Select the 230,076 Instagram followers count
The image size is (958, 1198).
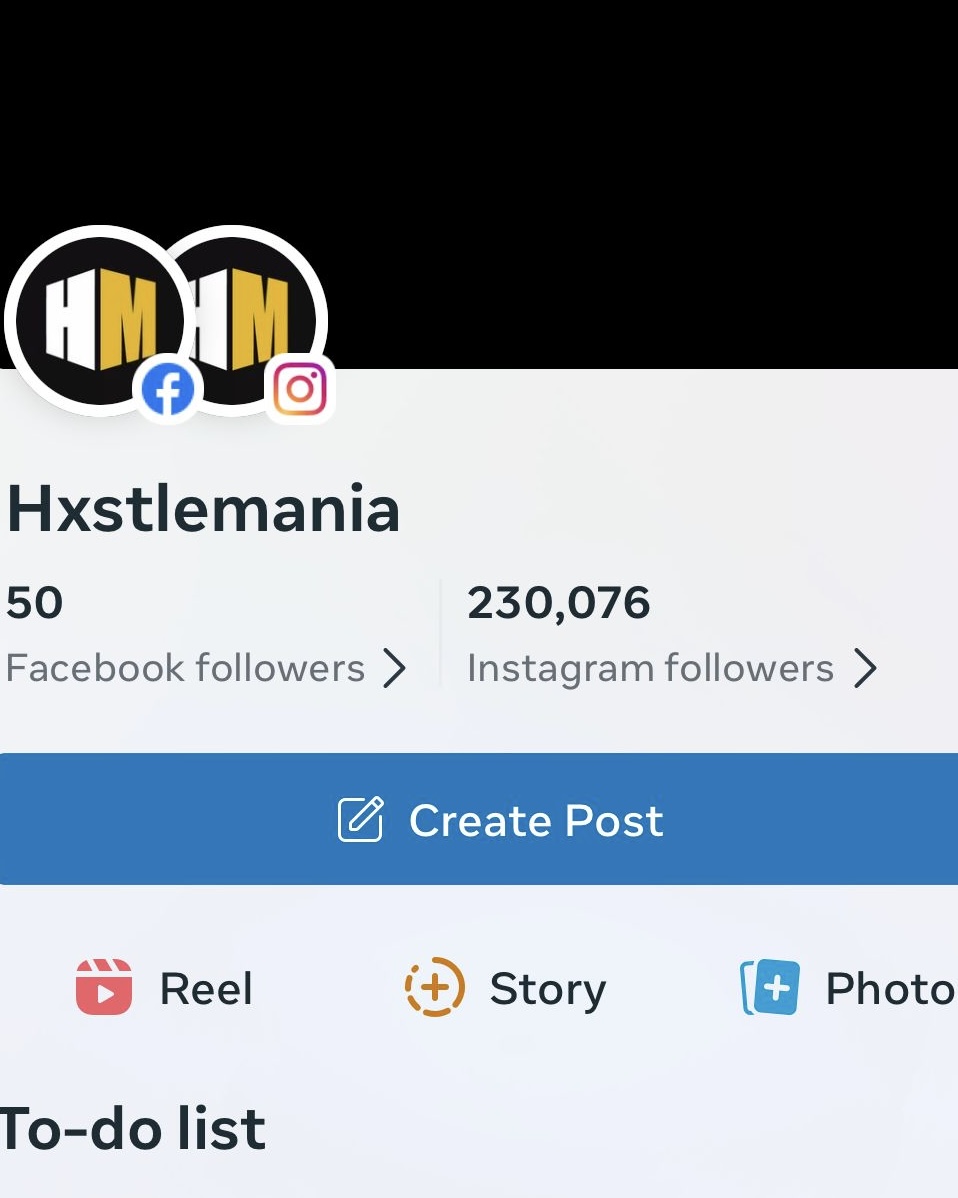[x=558, y=604]
